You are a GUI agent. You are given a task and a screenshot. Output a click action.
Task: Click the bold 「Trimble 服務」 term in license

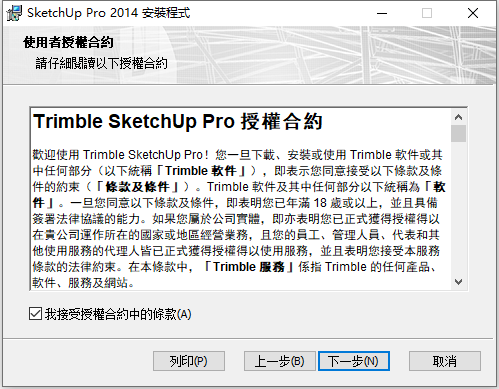pos(249,267)
